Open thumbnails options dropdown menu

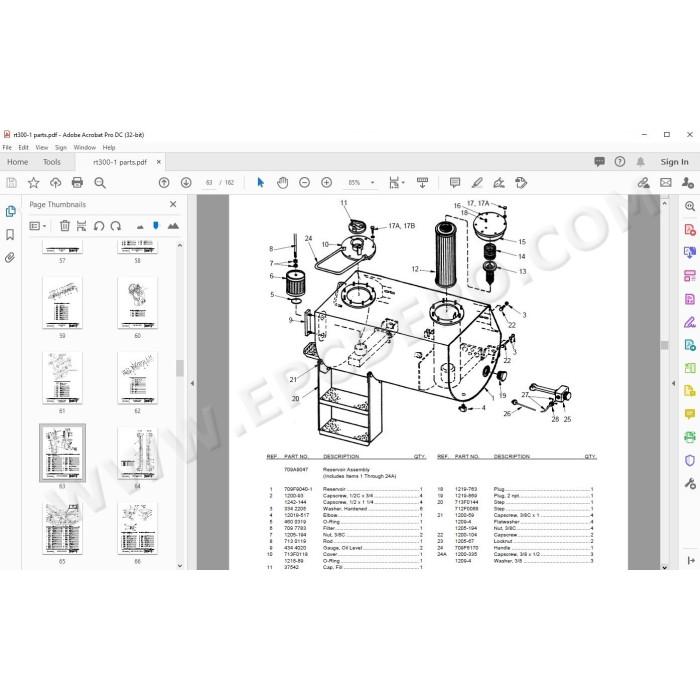pyautogui.click(x=38, y=226)
